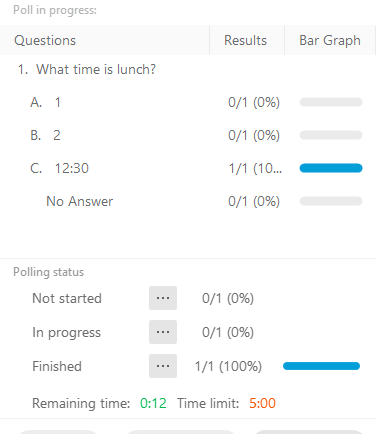Click the blue Finished progress bar
Viewport: 377px width, 434px height.
coord(321,366)
